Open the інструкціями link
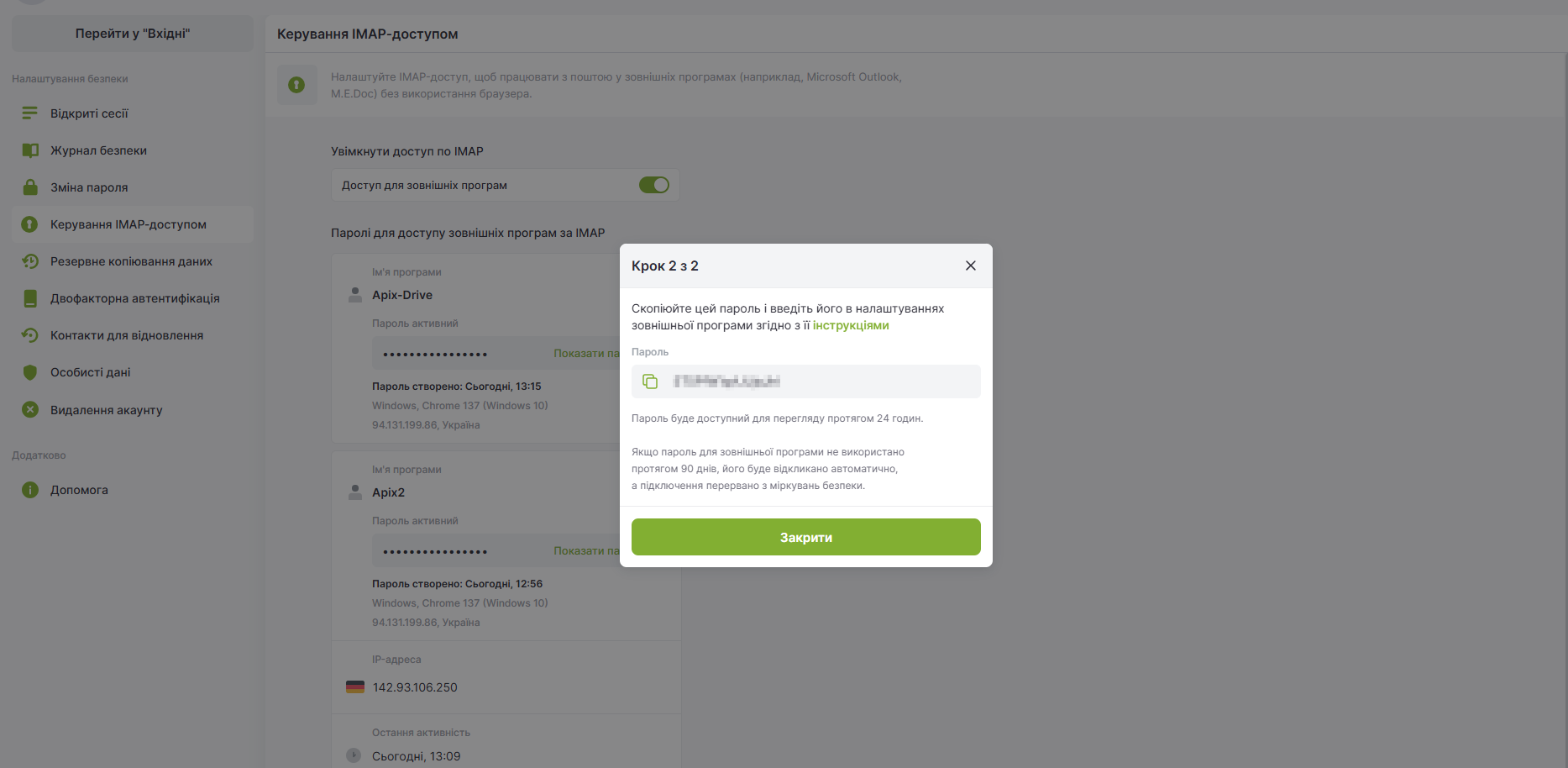Image resolution: width=1568 pixels, height=768 pixels. tap(850, 325)
